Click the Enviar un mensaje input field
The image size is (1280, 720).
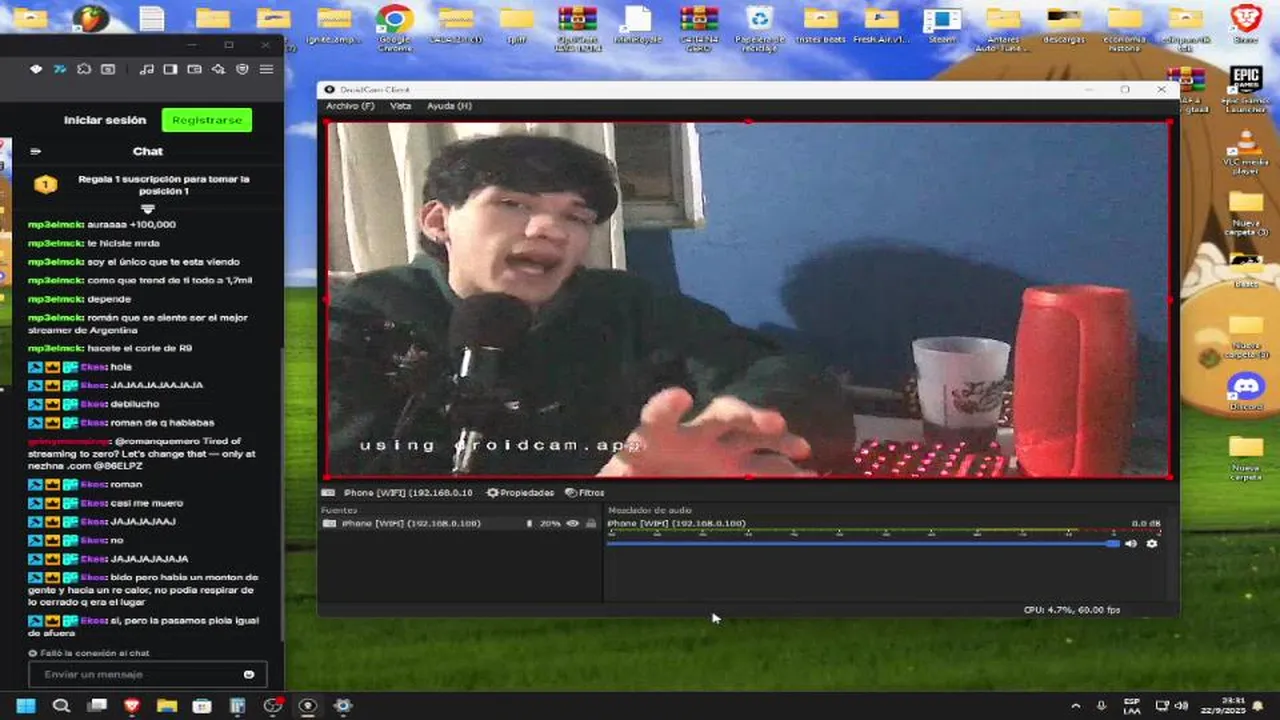[148, 674]
